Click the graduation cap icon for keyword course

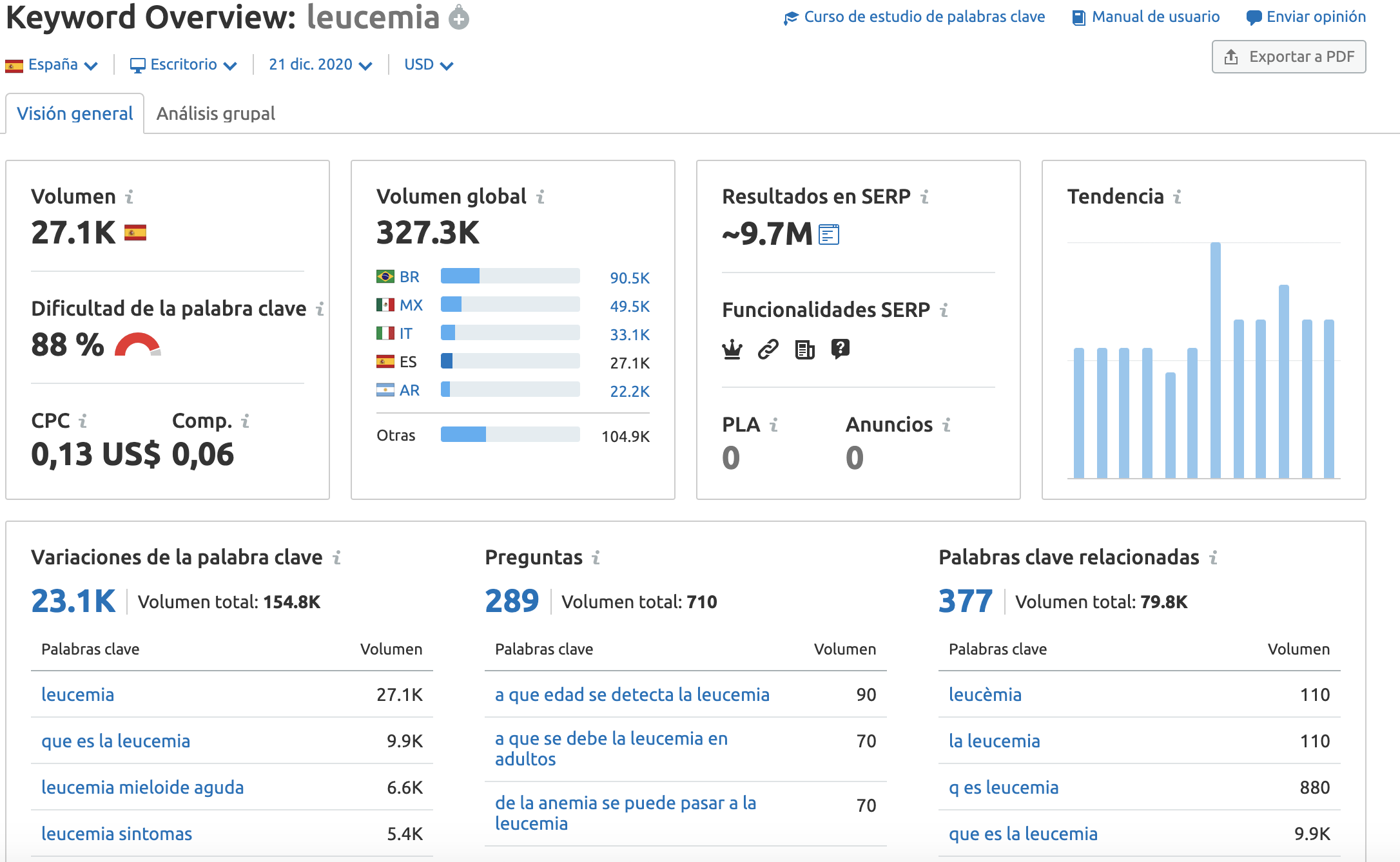pos(791,18)
